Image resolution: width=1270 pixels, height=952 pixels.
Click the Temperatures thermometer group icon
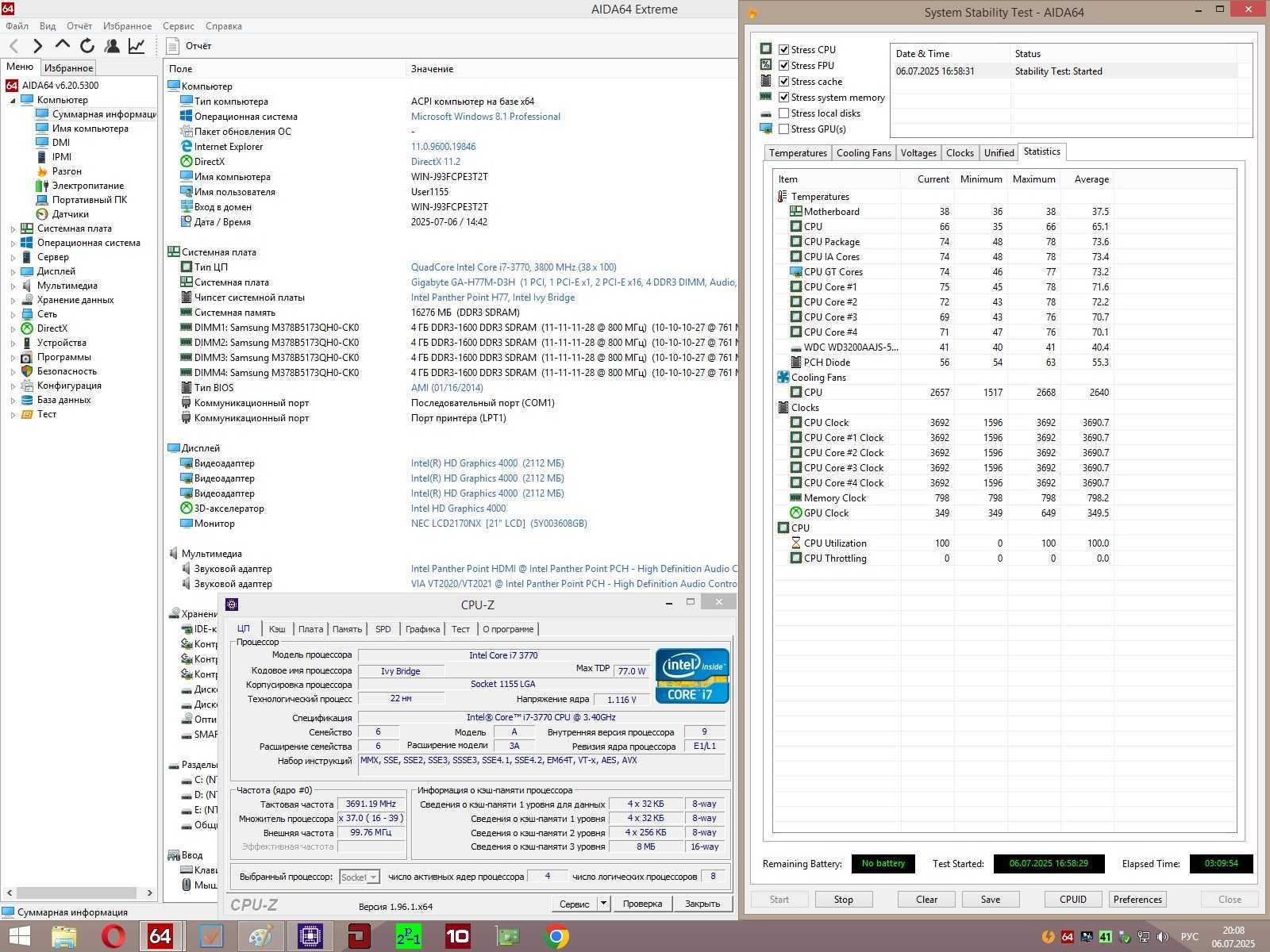coord(783,197)
